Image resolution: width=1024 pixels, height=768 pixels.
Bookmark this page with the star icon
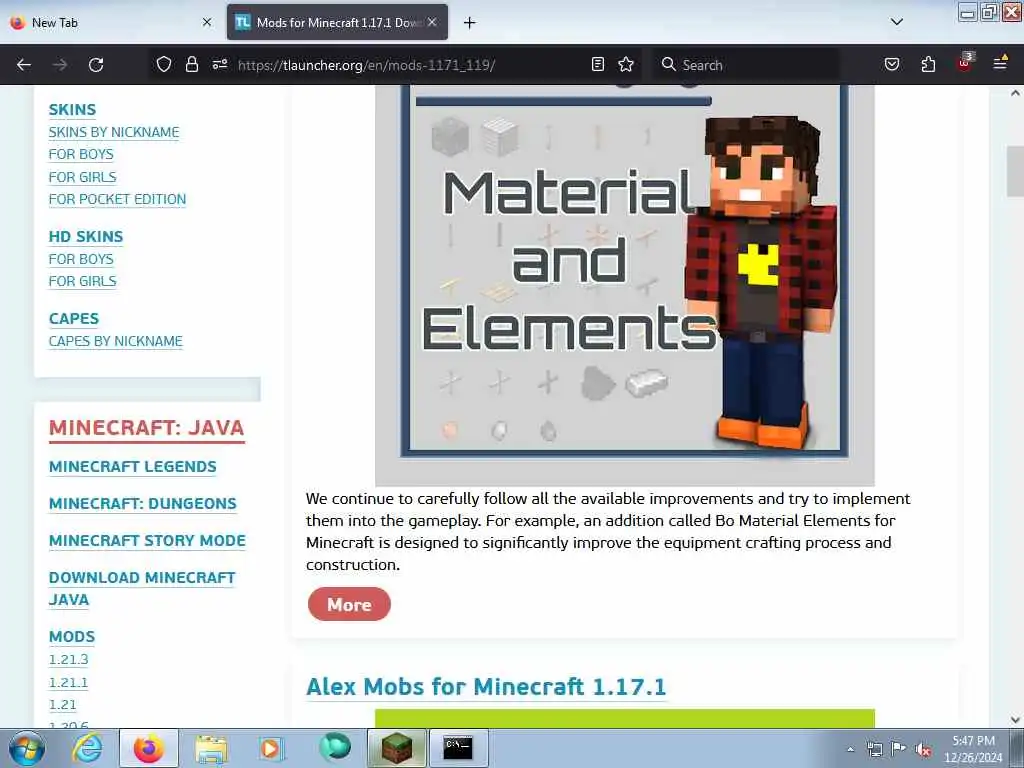(x=626, y=65)
